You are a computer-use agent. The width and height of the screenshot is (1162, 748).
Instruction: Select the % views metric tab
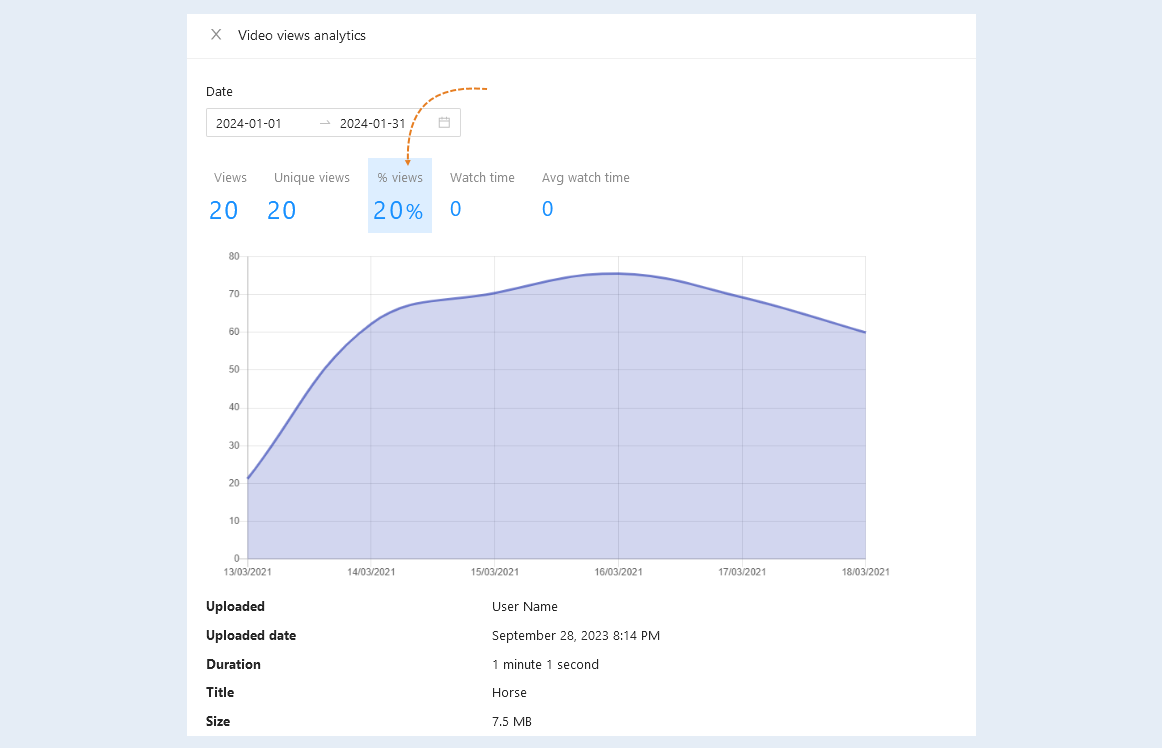click(400, 196)
